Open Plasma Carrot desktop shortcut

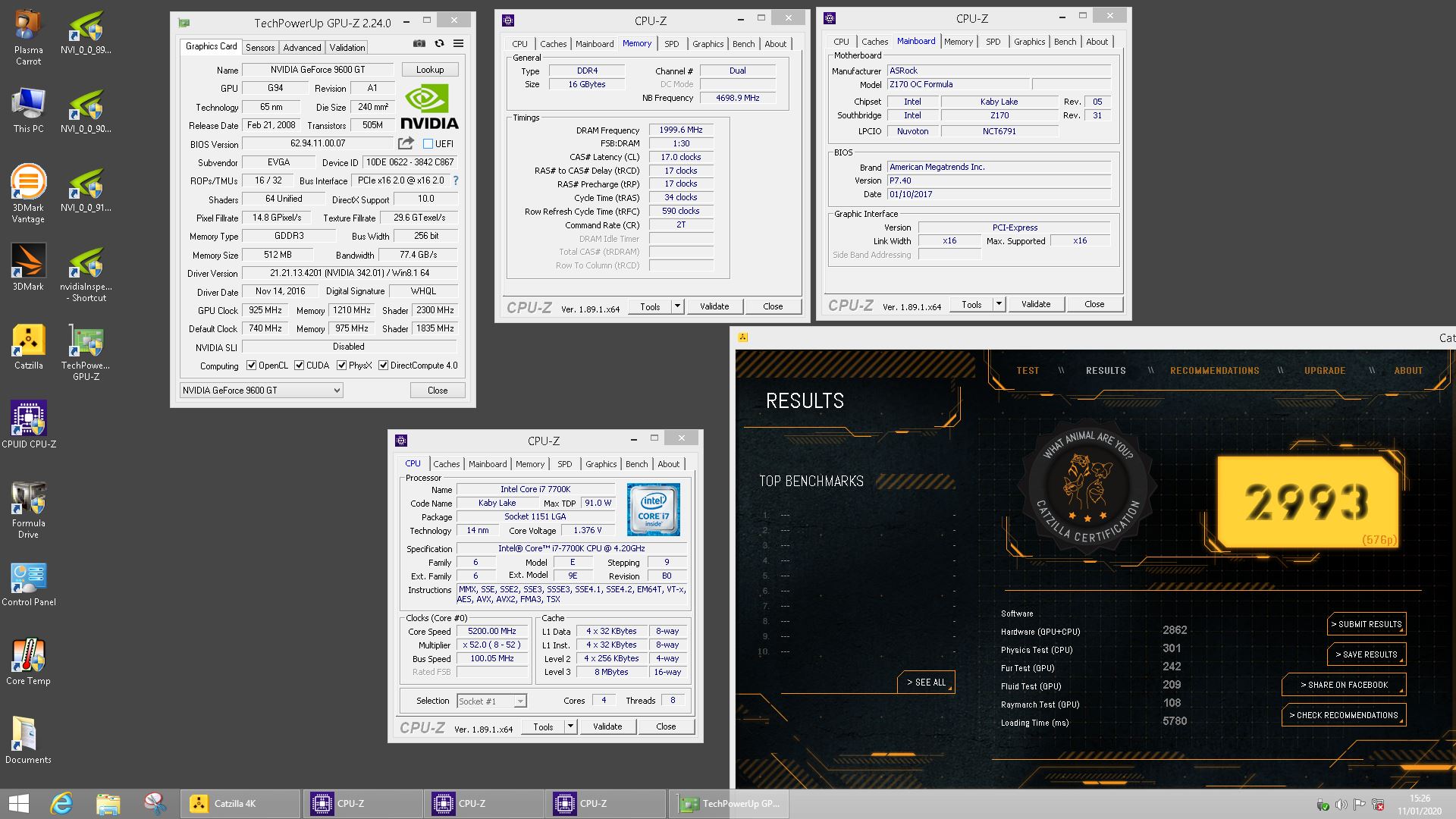tap(28, 36)
